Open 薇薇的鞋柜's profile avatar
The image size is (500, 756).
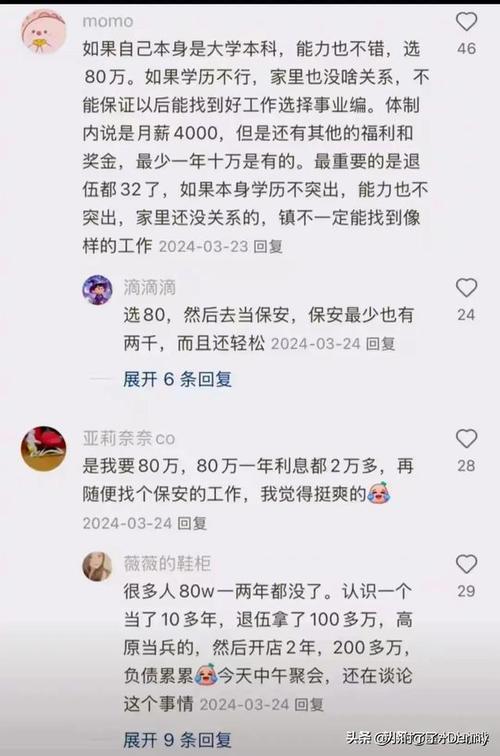click(x=97, y=567)
